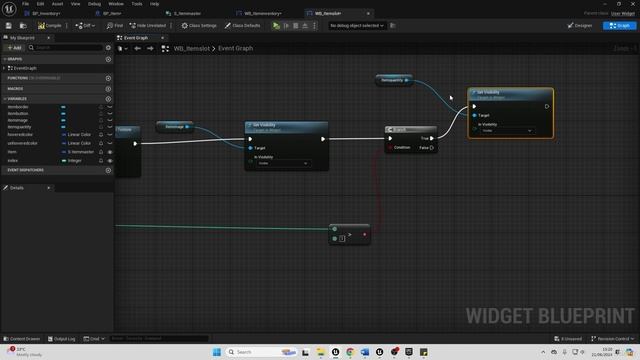The image size is (640, 360).
Task: Add new graph with Graphs plus icon
Action: pos(108,59)
